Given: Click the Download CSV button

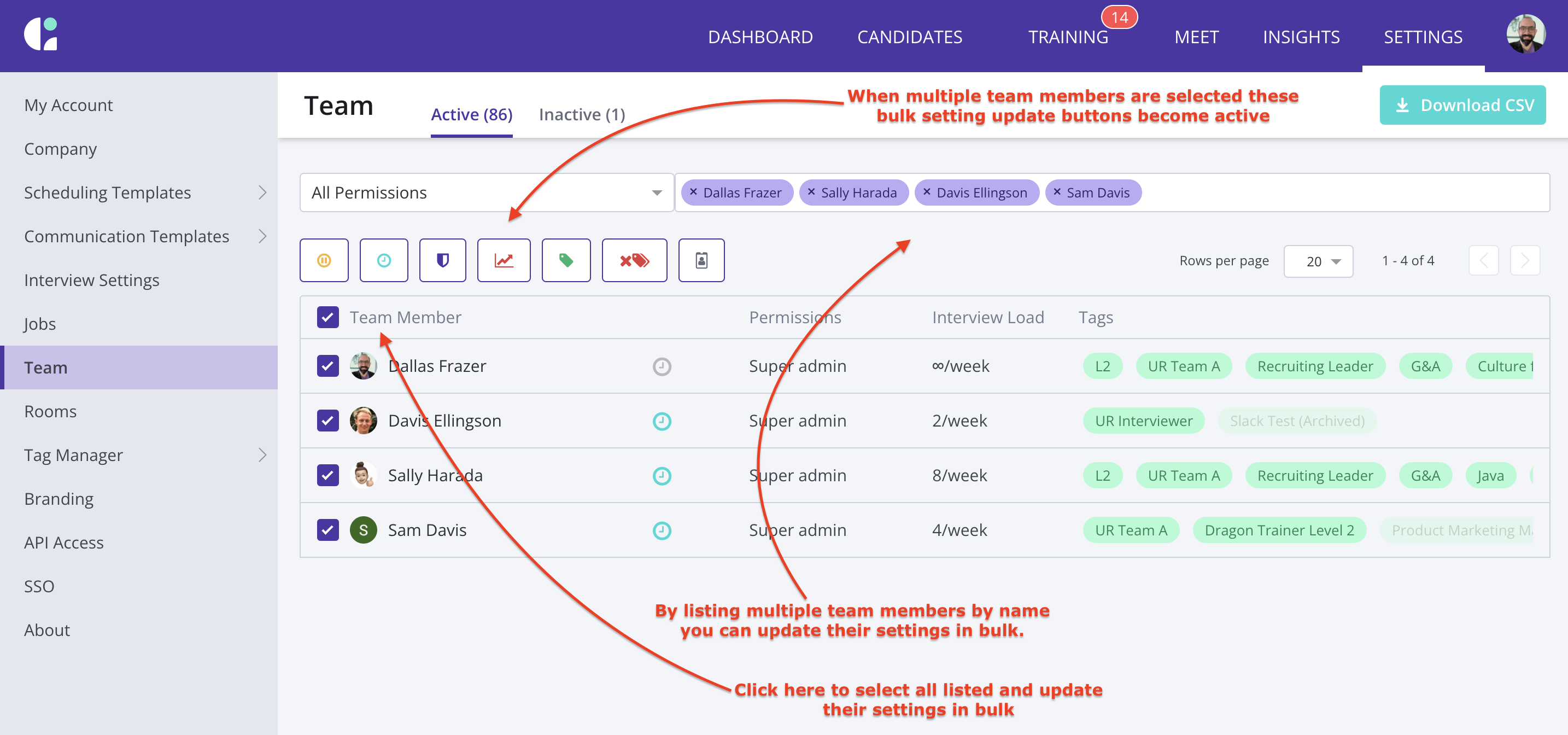Looking at the screenshot, I should 1462,106.
